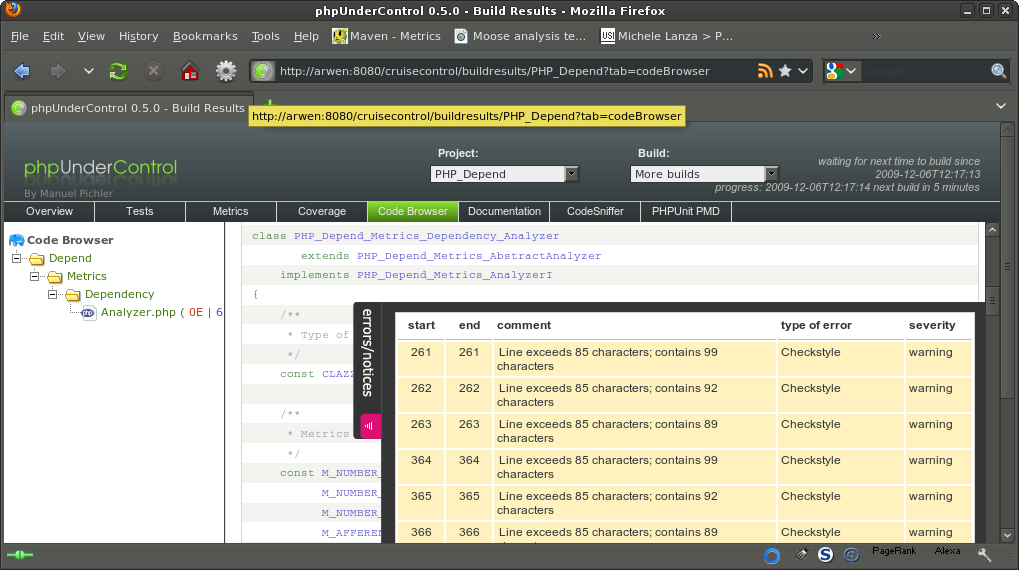Screen dimensions: 1019x570
Task: Open the More builds dropdown
Action: click(x=705, y=174)
